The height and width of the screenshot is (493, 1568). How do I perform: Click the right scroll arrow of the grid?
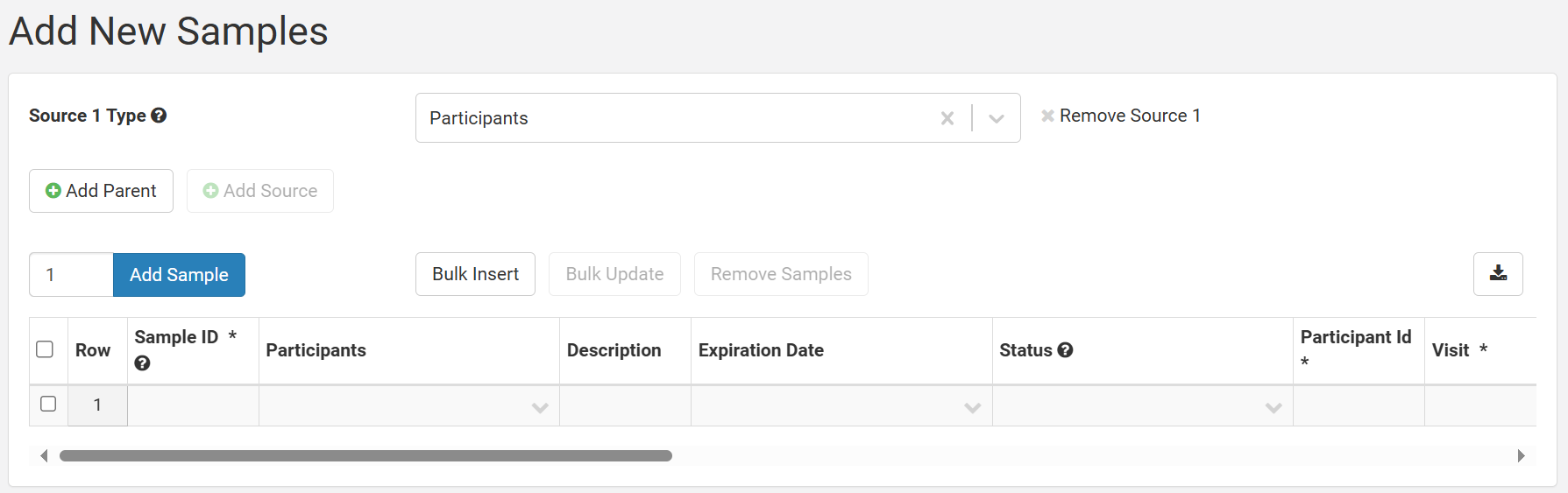coord(1521,455)
